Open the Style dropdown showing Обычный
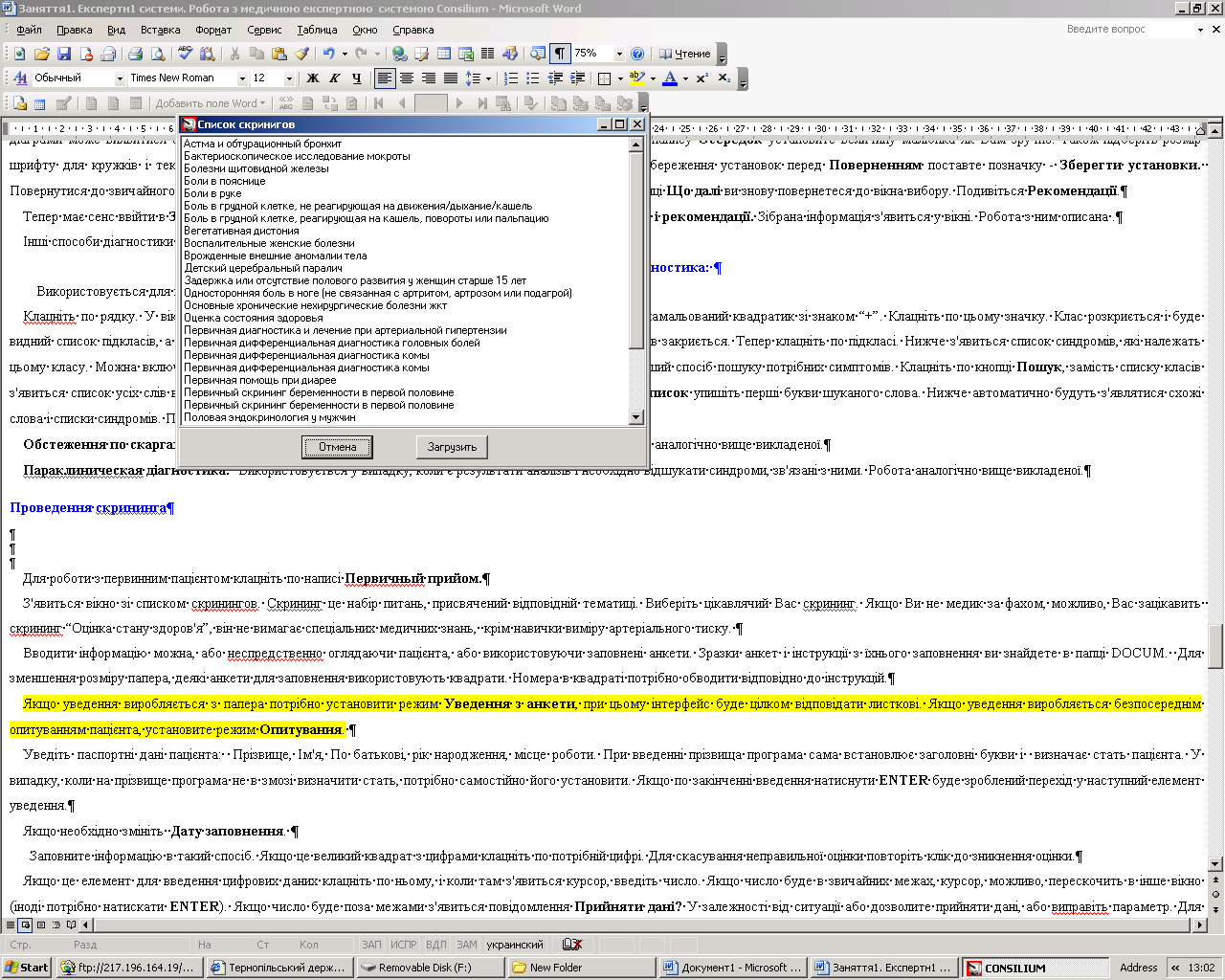Viewport: 1225px width, 980px height. point(120,78)
